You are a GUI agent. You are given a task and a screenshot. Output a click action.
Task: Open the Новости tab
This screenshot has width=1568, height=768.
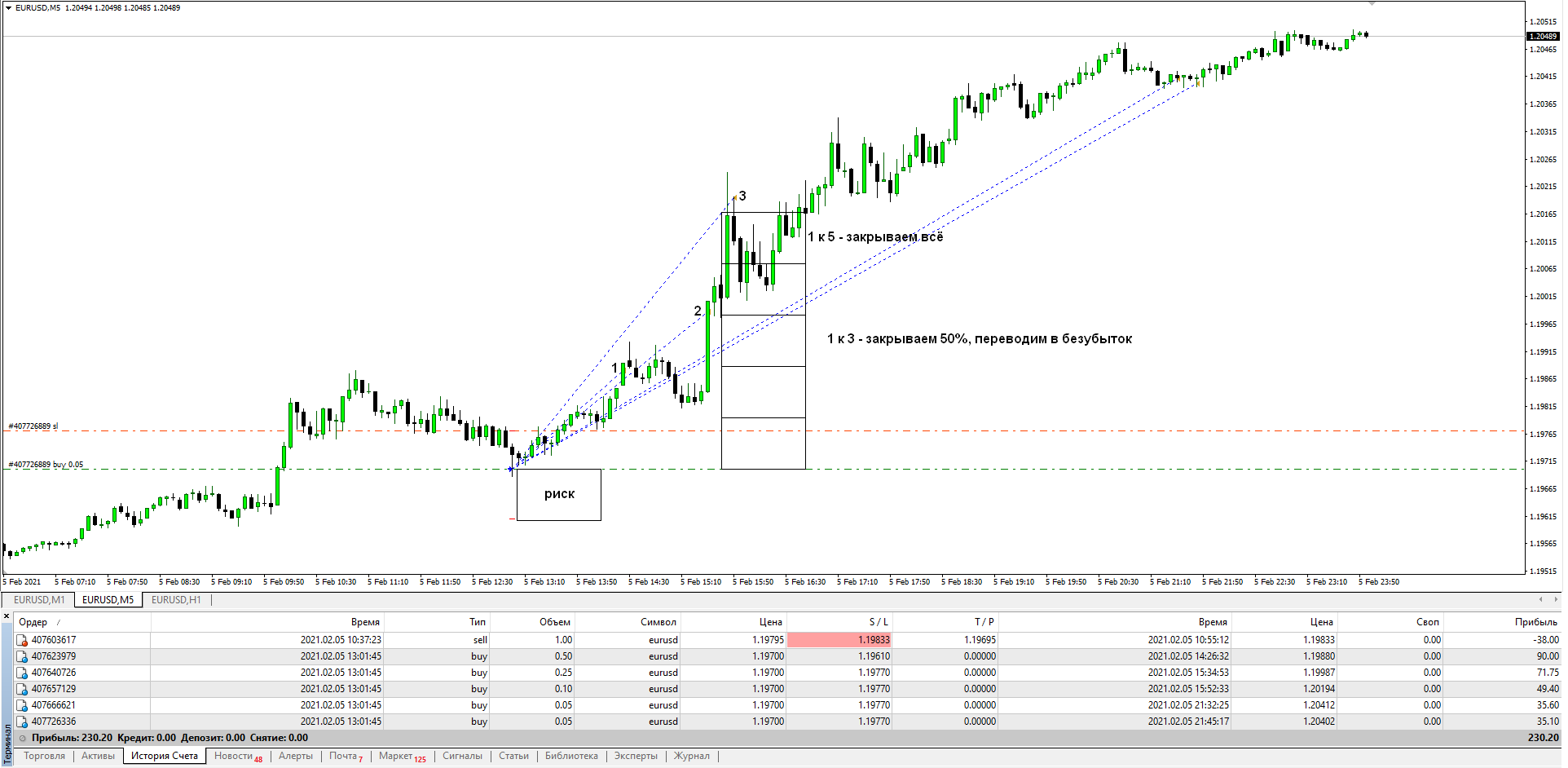(237, 757)
